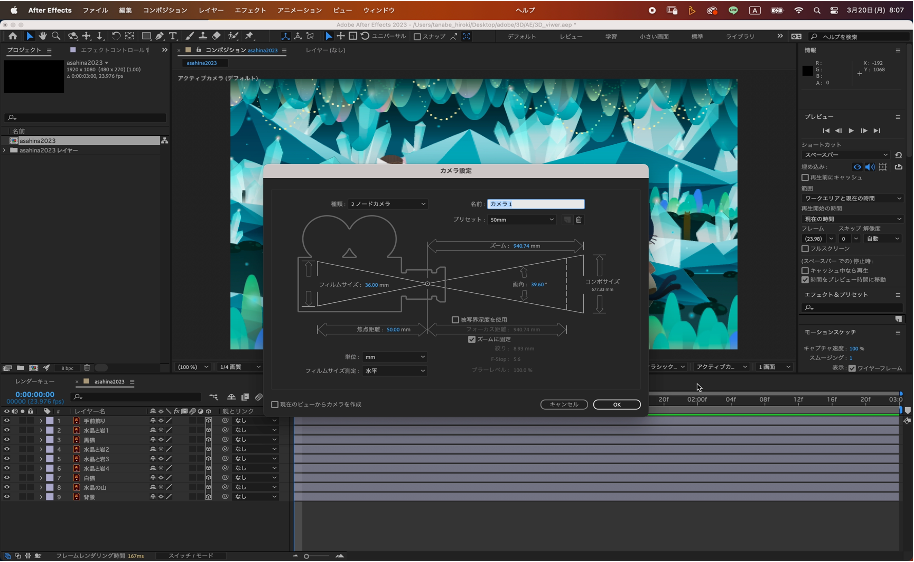Open the Preset 50mm dropdown

(521, 219)
